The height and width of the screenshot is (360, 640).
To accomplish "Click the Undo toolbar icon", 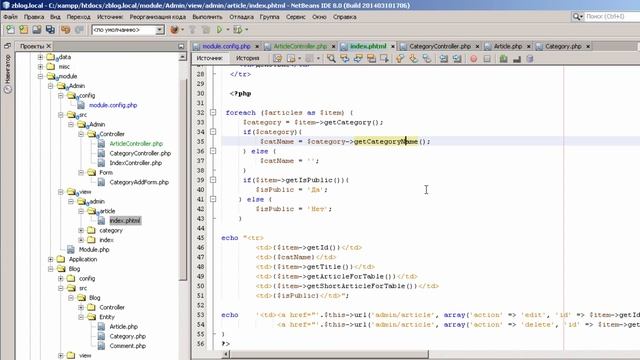I will 65,30.
